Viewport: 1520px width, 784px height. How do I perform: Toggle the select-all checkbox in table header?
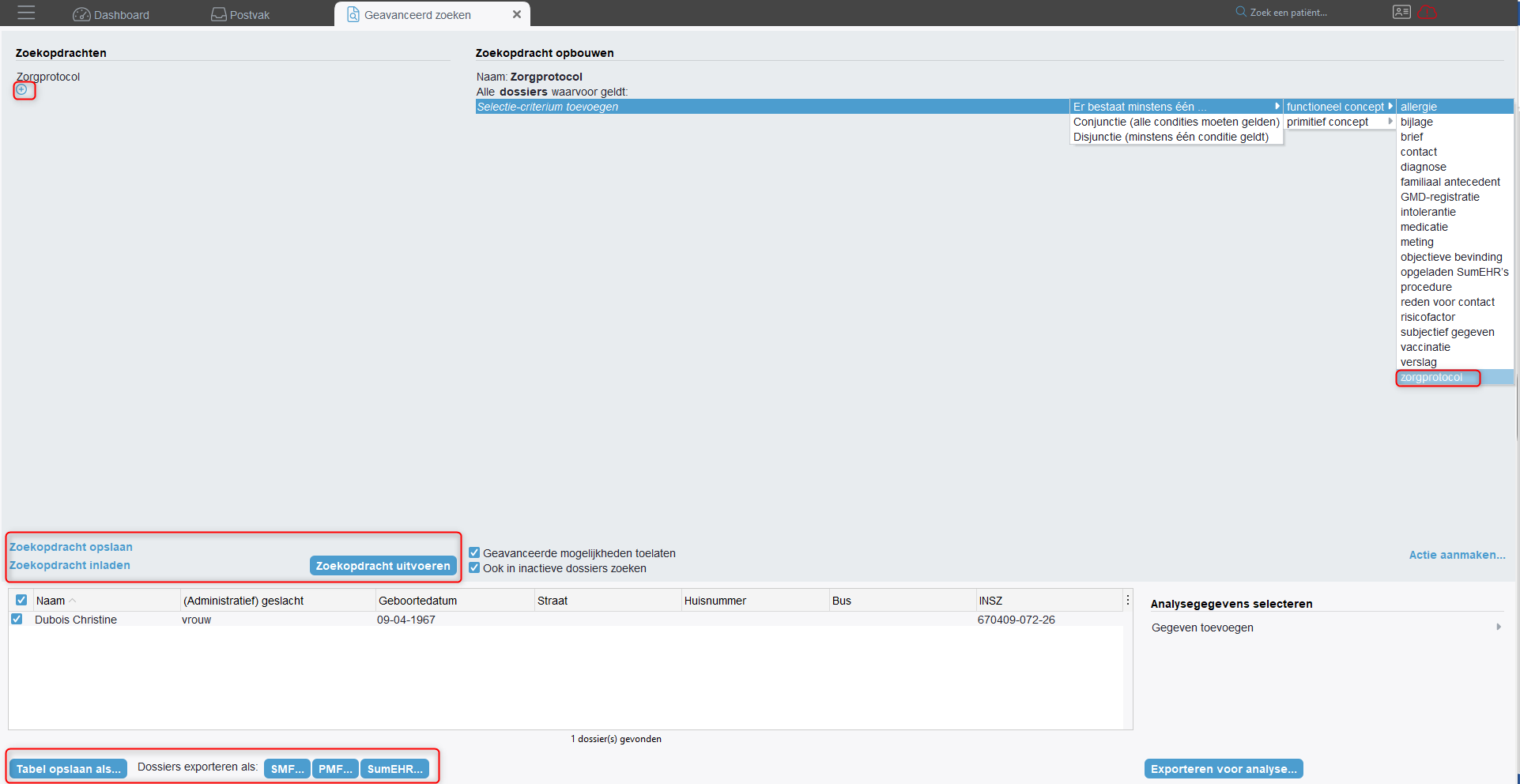pyautogui.click(x=21, y=600)
